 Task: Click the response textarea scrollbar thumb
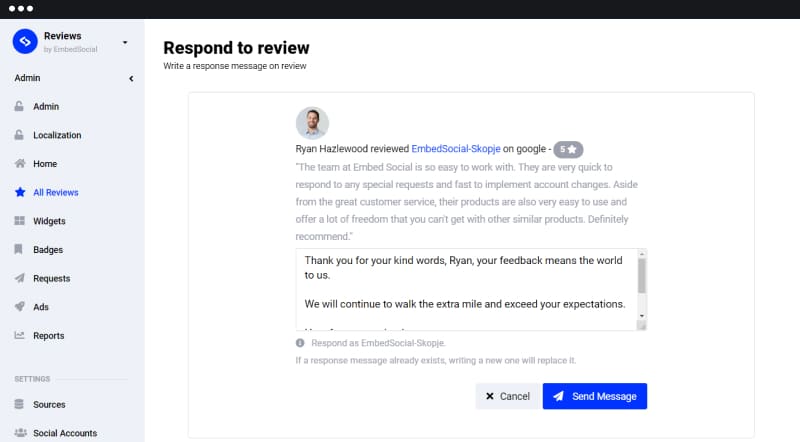point(642,276)
